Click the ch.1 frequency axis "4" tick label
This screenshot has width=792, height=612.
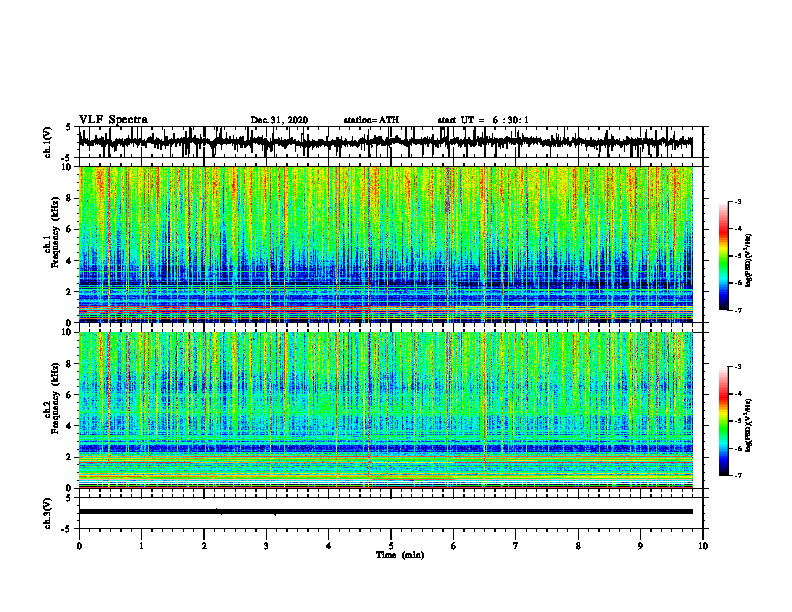coord(70,261)
